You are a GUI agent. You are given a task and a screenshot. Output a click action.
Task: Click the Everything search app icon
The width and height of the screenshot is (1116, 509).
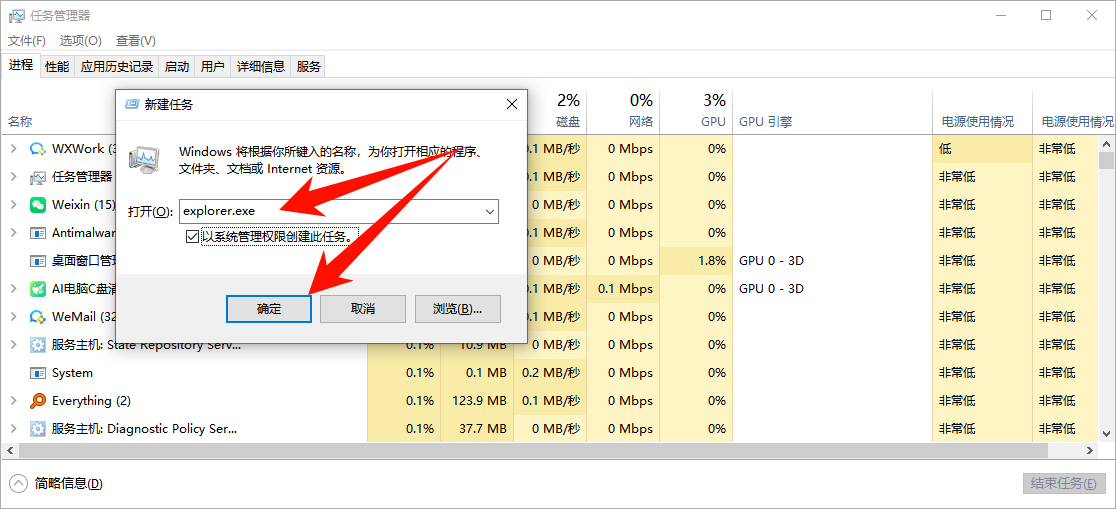37,401
